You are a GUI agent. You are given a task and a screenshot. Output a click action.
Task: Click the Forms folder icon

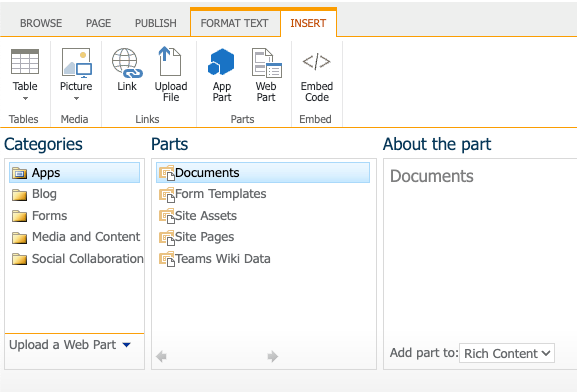20,216
